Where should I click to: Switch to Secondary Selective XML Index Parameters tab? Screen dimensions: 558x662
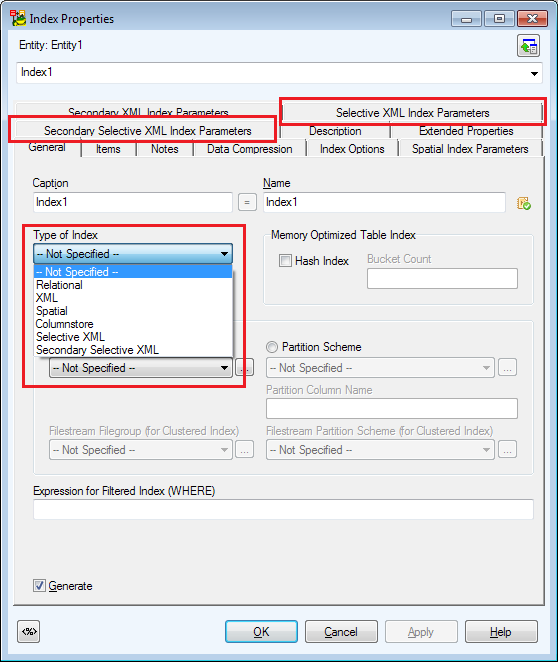(x=147, y=131)
